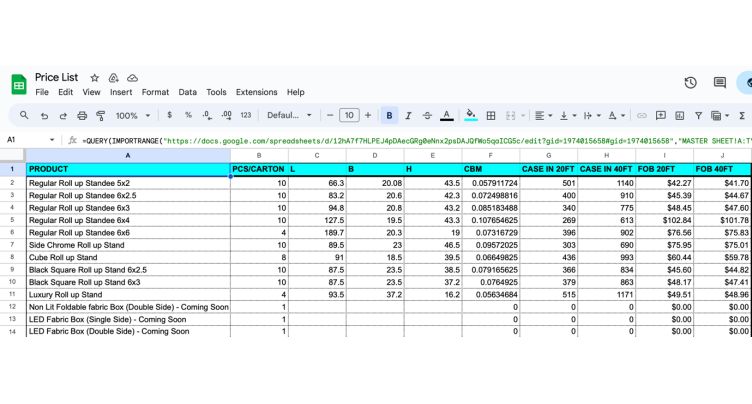Open the functions sigma icon

(x=742, y=116)
